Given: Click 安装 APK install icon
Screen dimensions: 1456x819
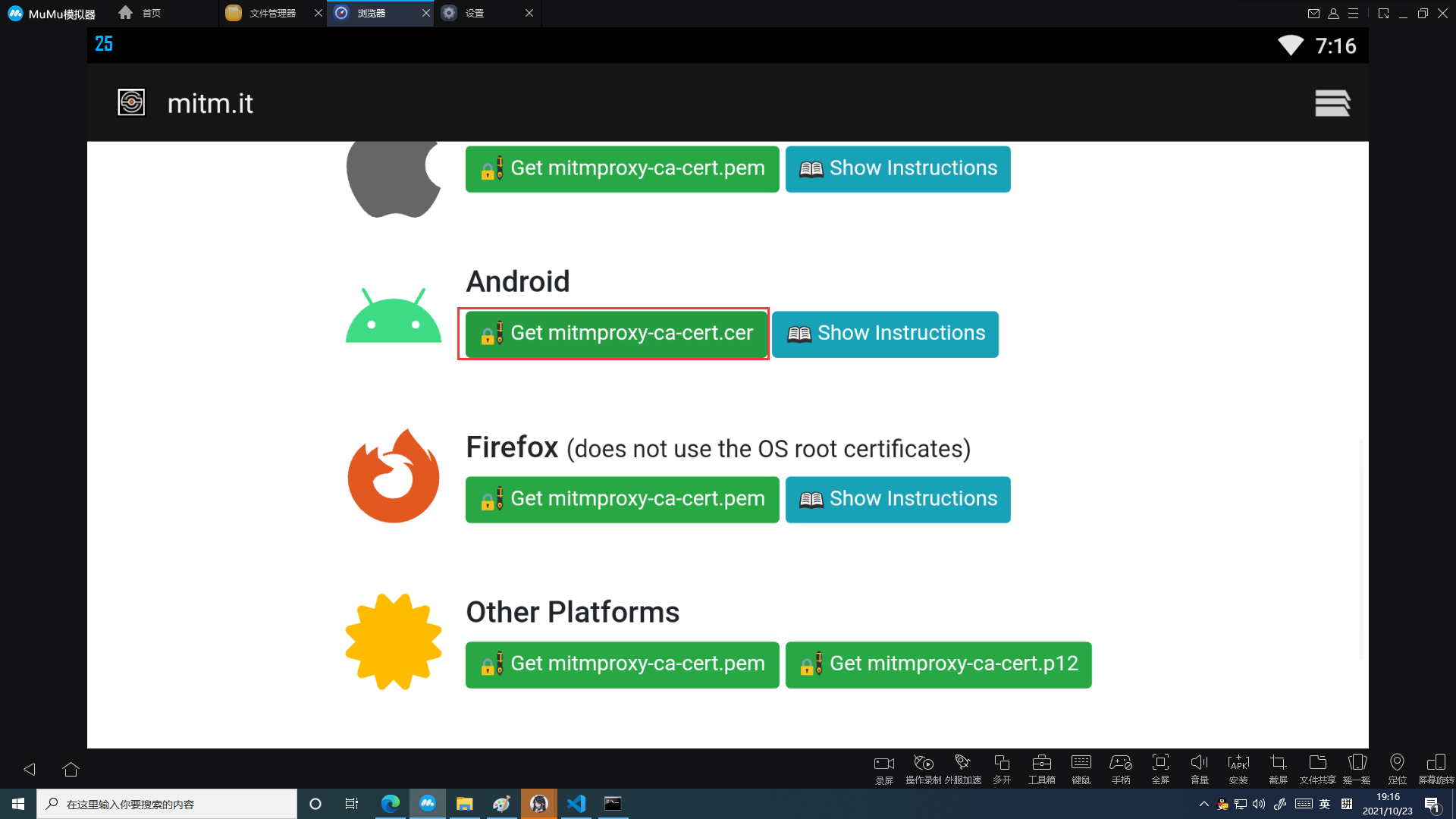Looking at the screenshot, I should (1238, 769).
